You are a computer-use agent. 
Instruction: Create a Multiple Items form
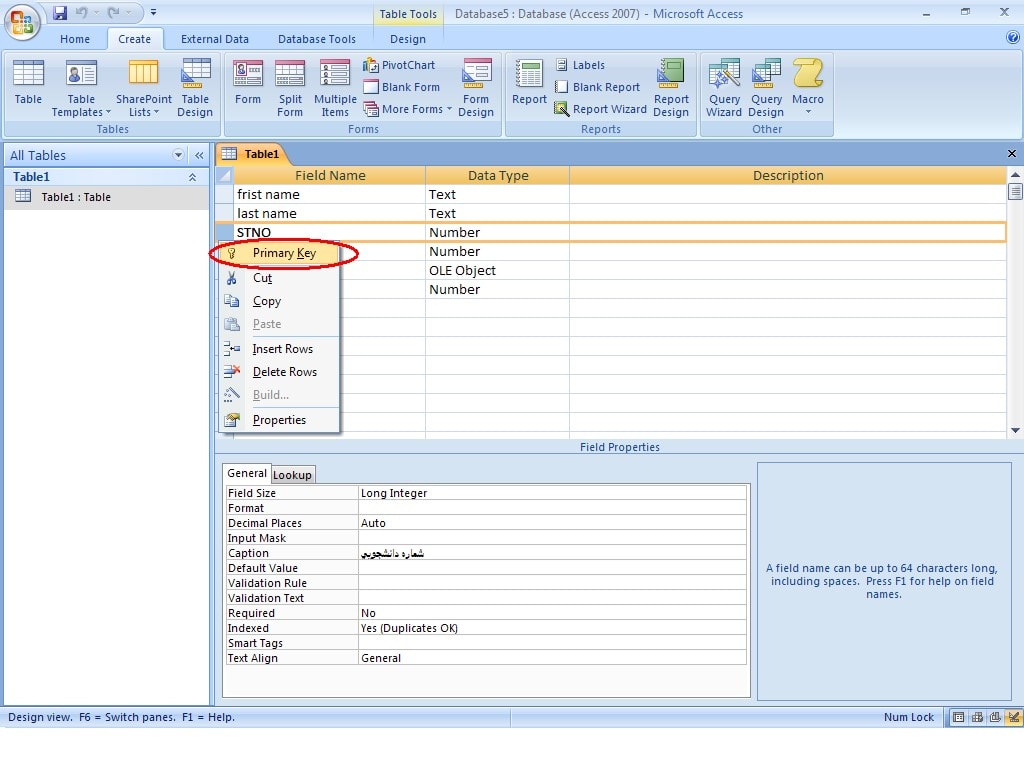coord(335,88)
